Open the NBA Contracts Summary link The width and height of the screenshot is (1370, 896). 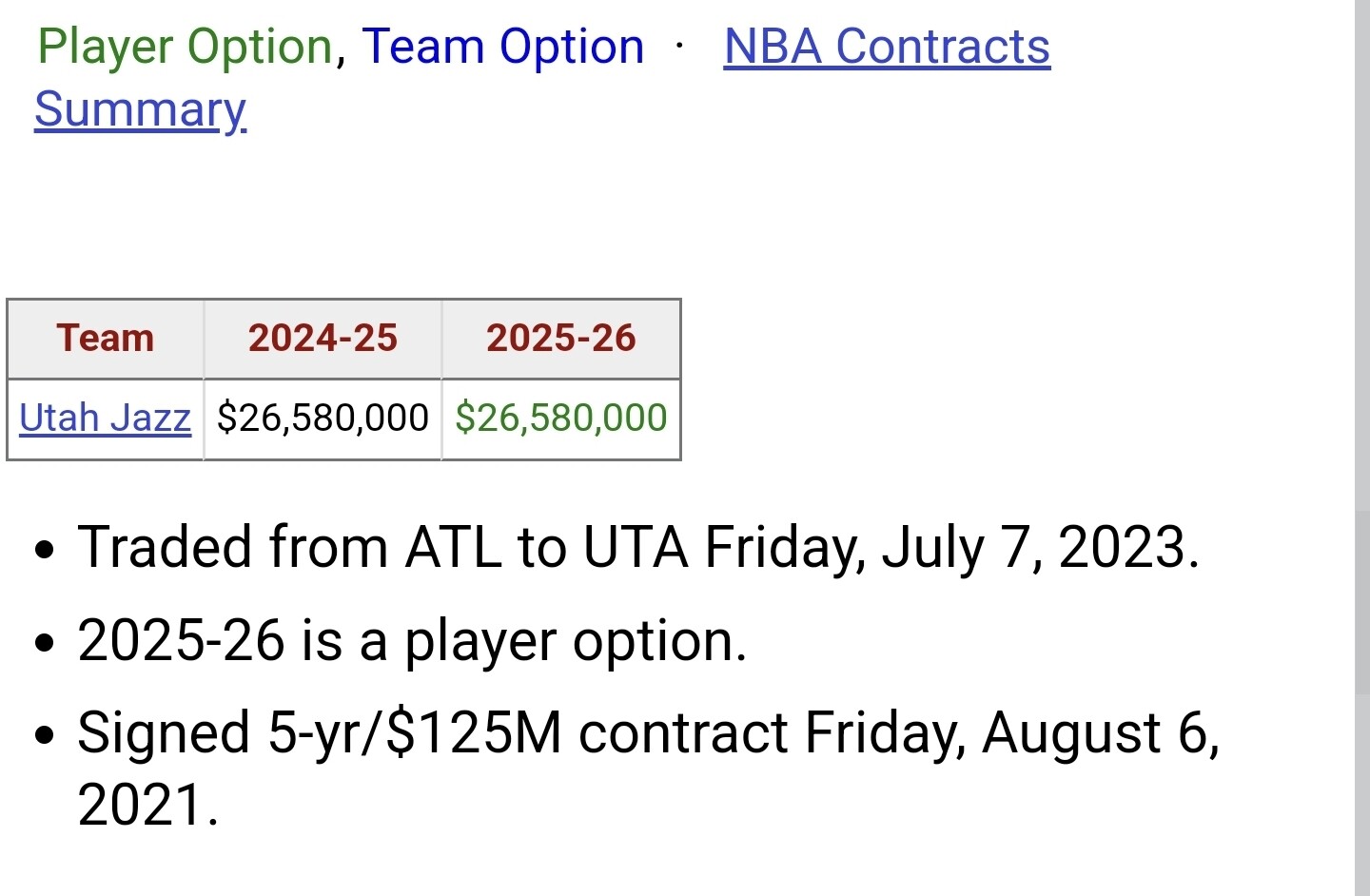click(x=887, y=48)
